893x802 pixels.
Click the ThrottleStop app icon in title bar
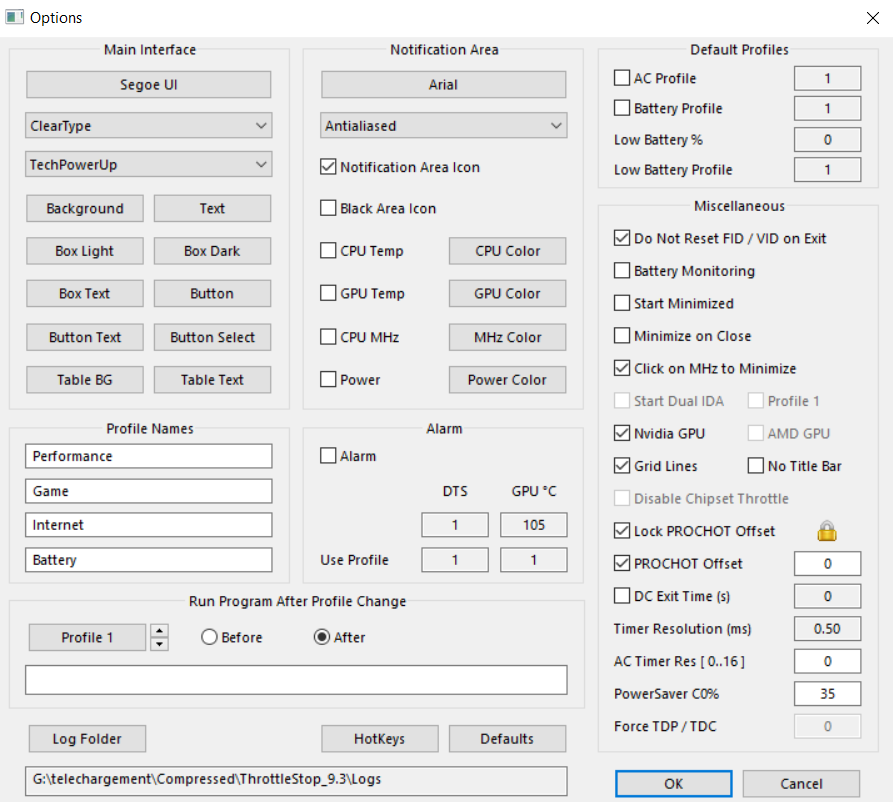(14, 17)
